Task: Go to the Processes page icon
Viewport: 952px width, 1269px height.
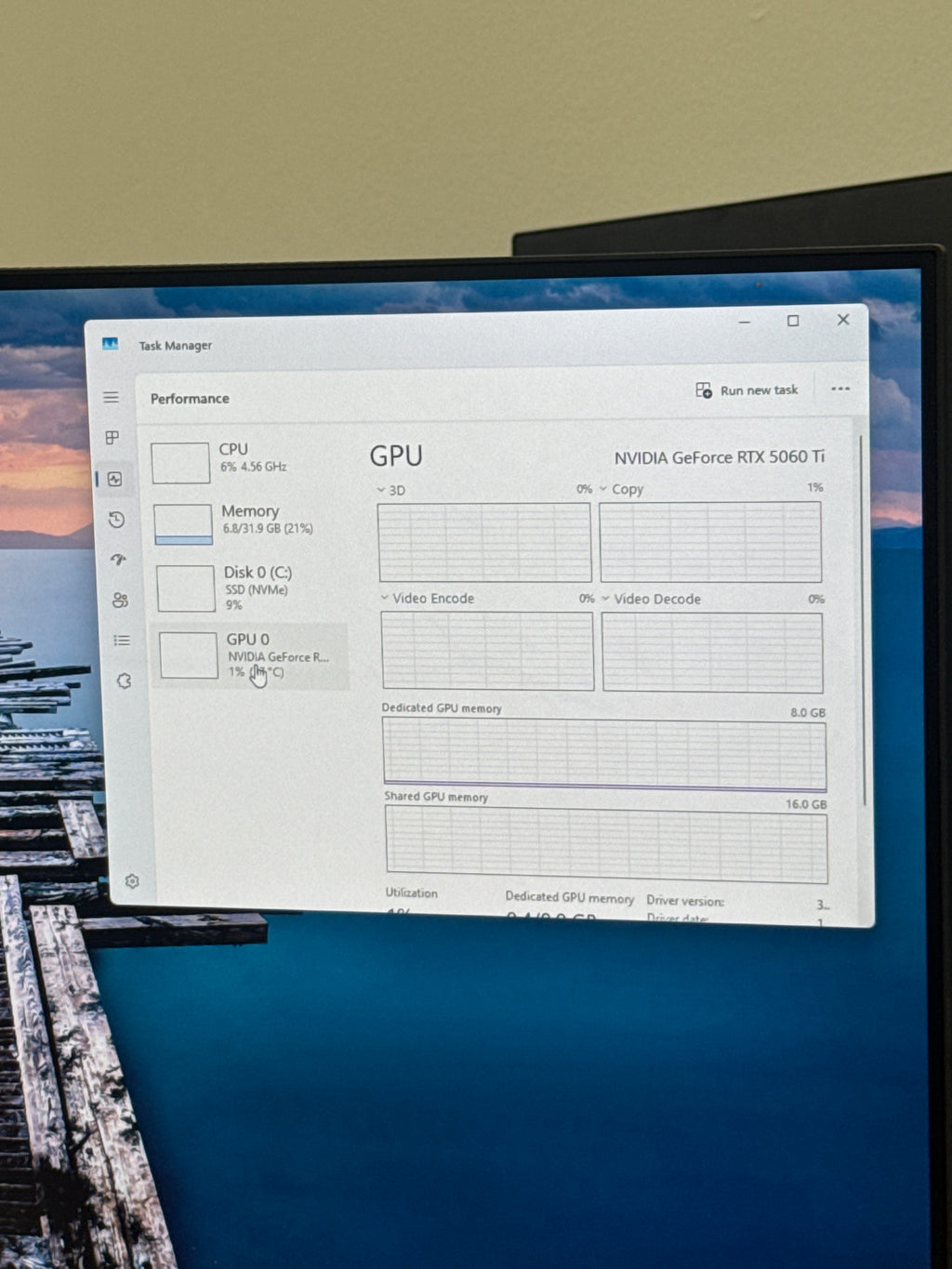Action: coord(112,437)
